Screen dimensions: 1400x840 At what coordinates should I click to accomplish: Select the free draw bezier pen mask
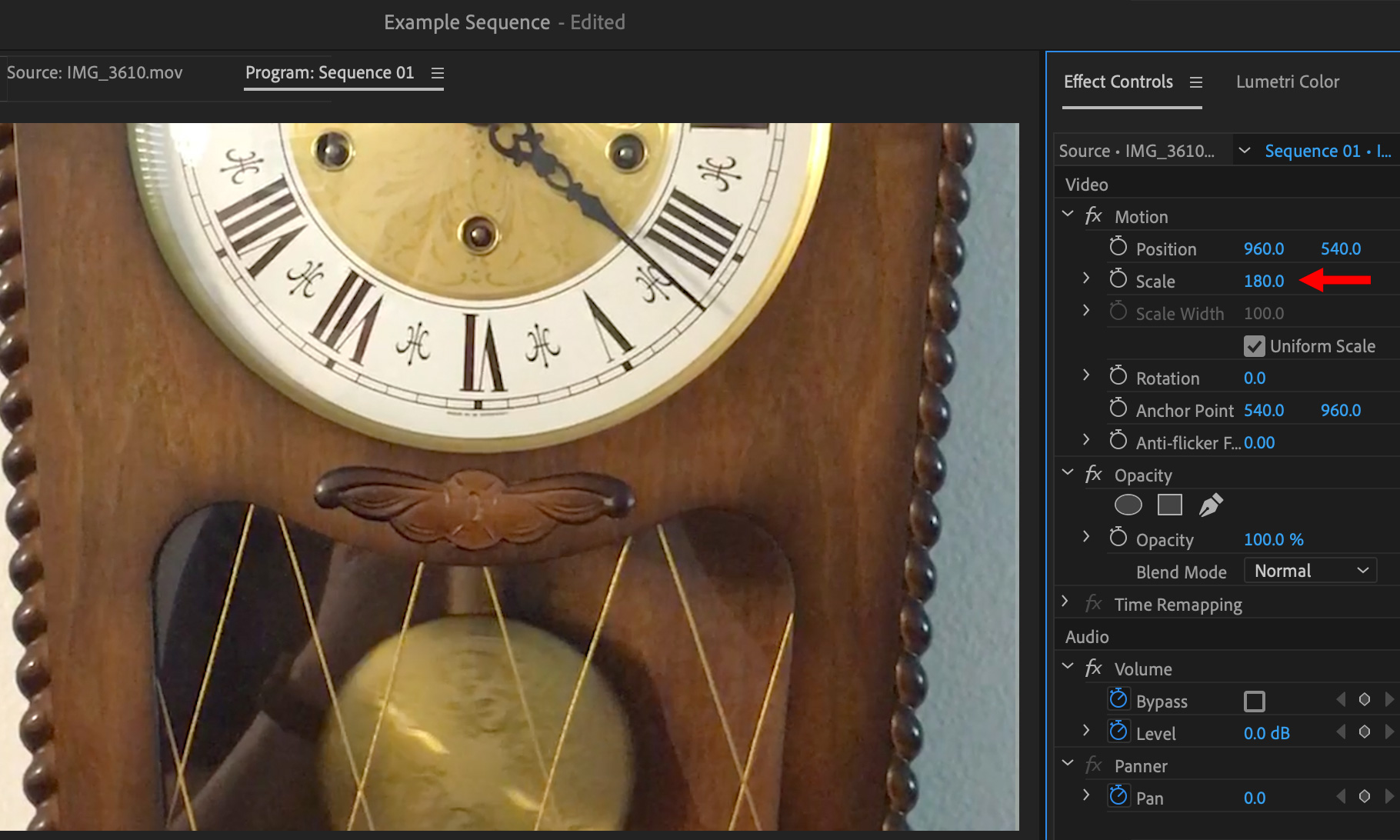point(1211,505)
